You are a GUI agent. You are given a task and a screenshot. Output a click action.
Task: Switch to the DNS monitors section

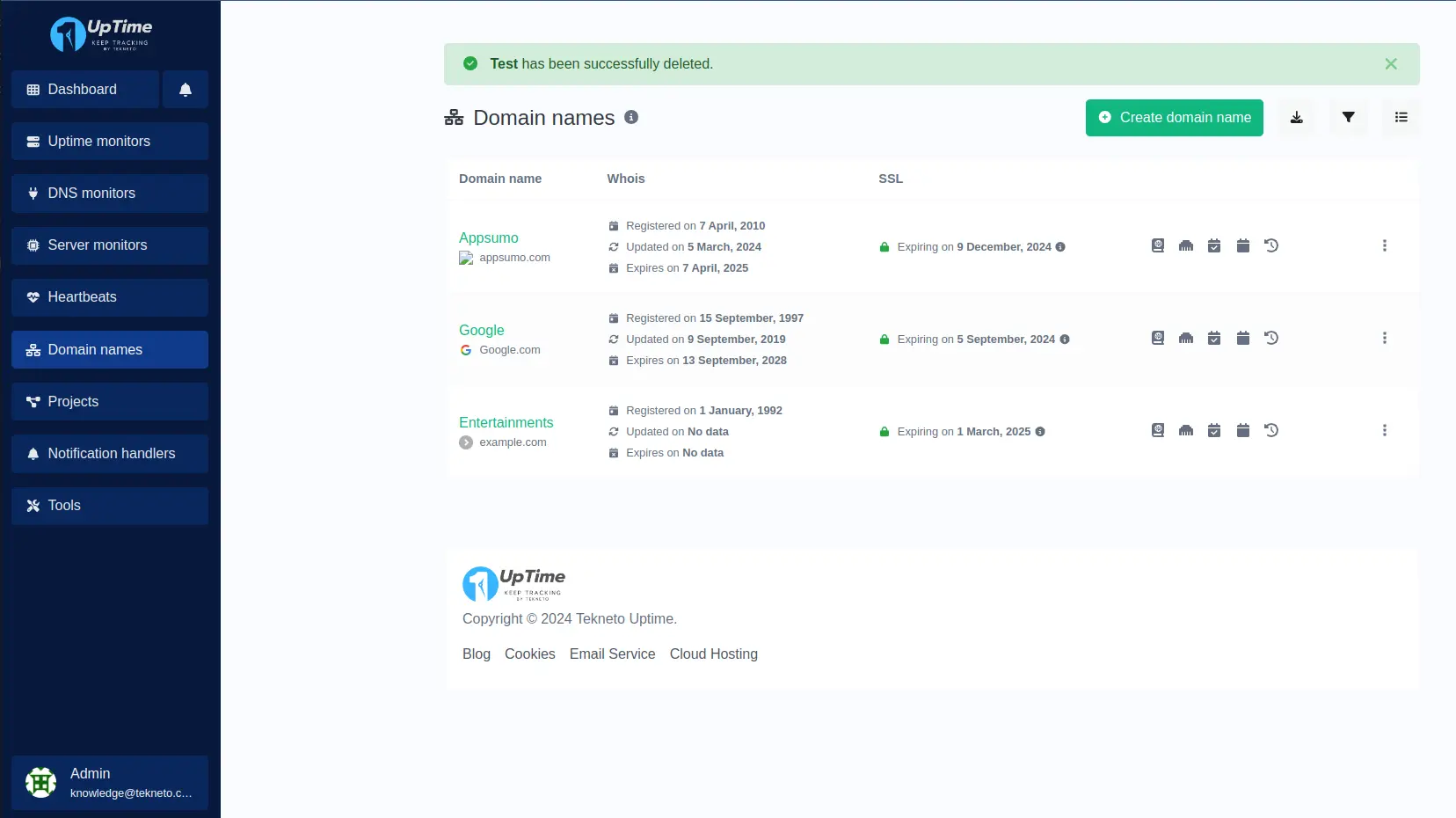pyautogui.click(x=109, y=193)
